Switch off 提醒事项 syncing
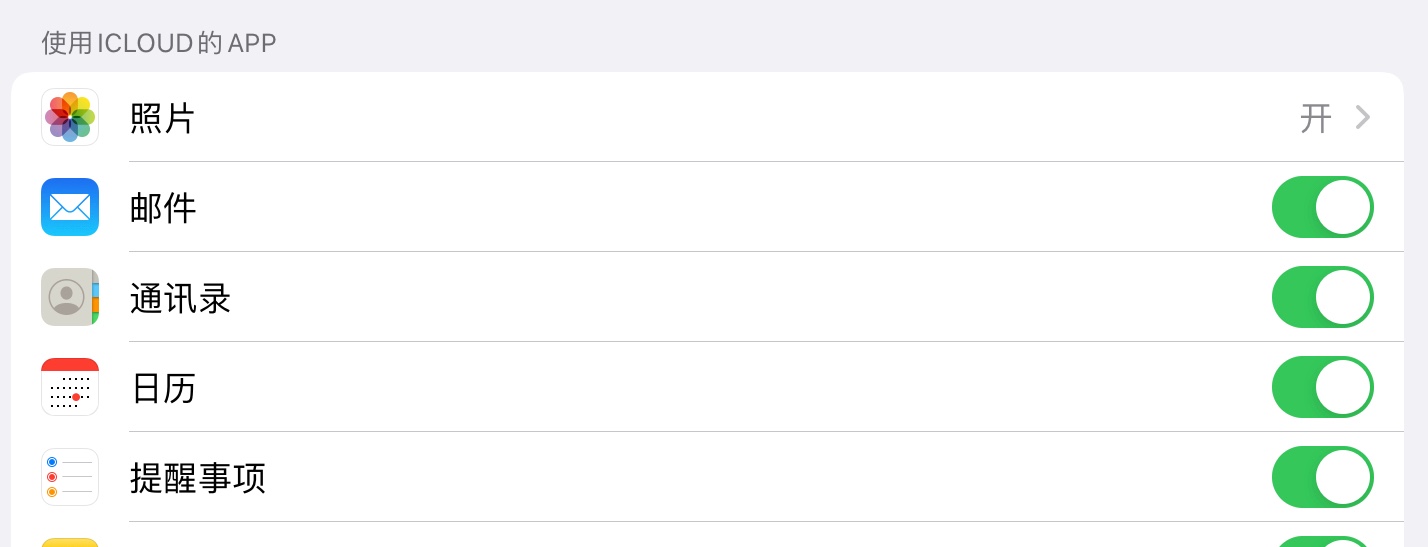The image size is (1428, 547). click(1322, 477)
